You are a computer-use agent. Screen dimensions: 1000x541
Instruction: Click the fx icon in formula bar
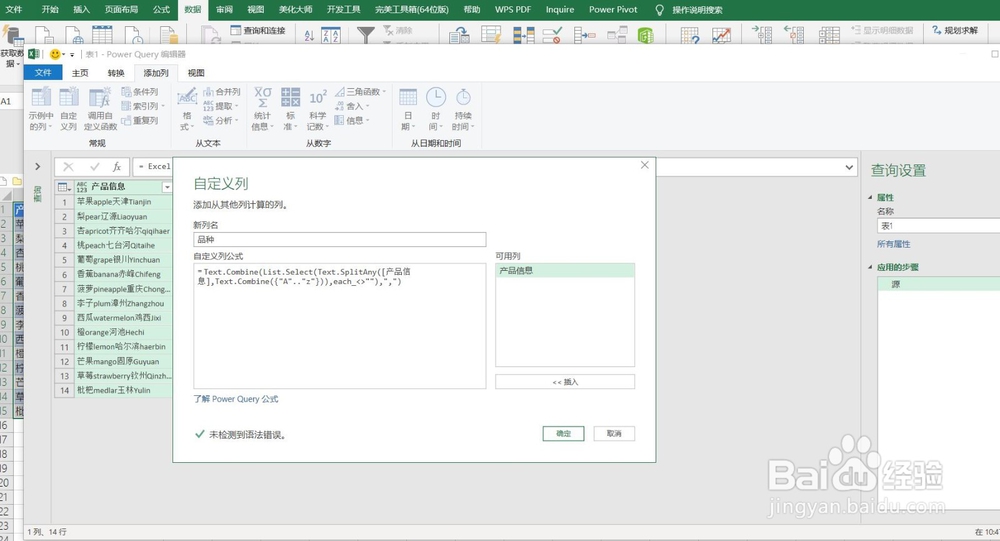(117, 167)
